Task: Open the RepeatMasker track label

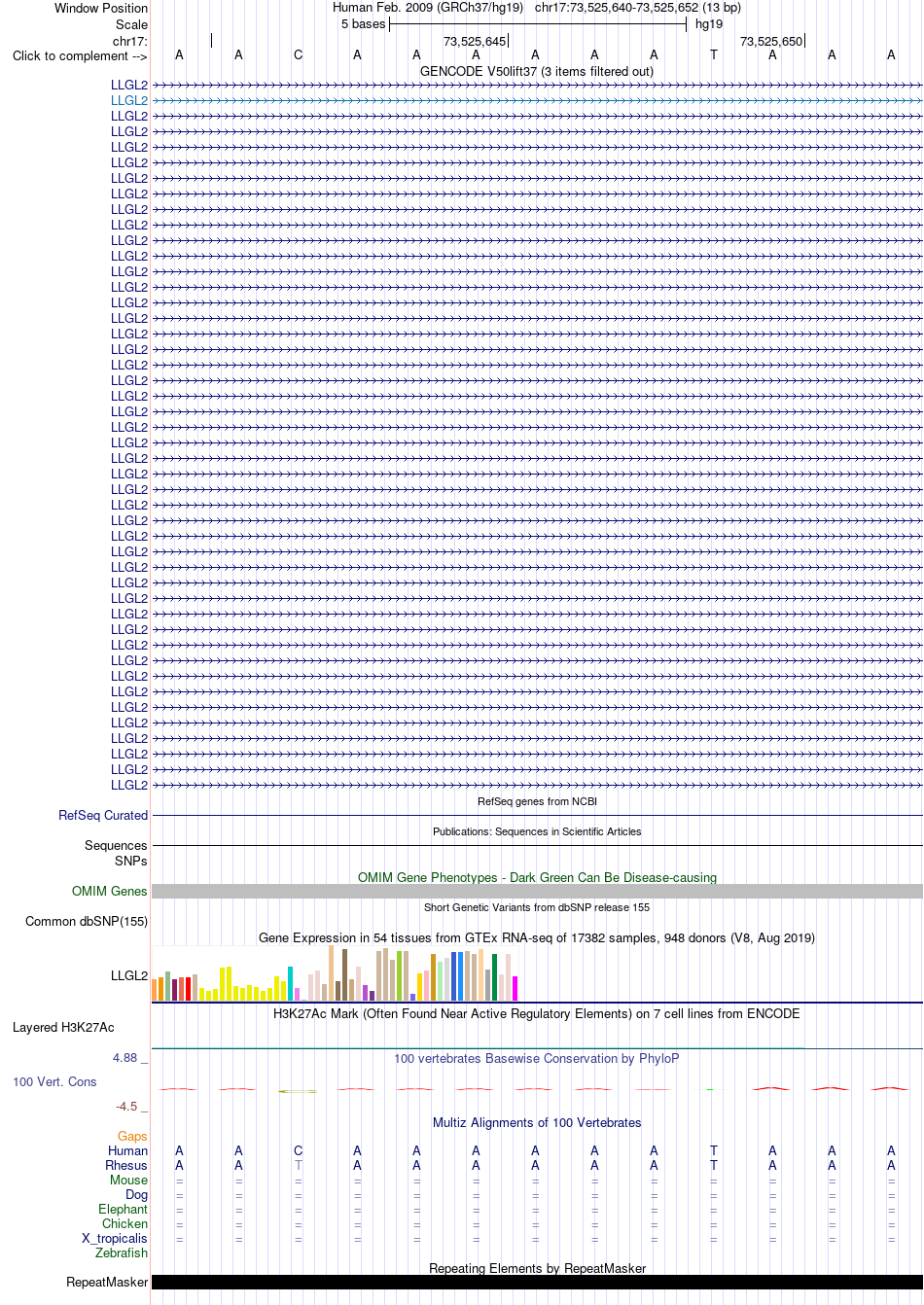Action: coord(107,1282)
